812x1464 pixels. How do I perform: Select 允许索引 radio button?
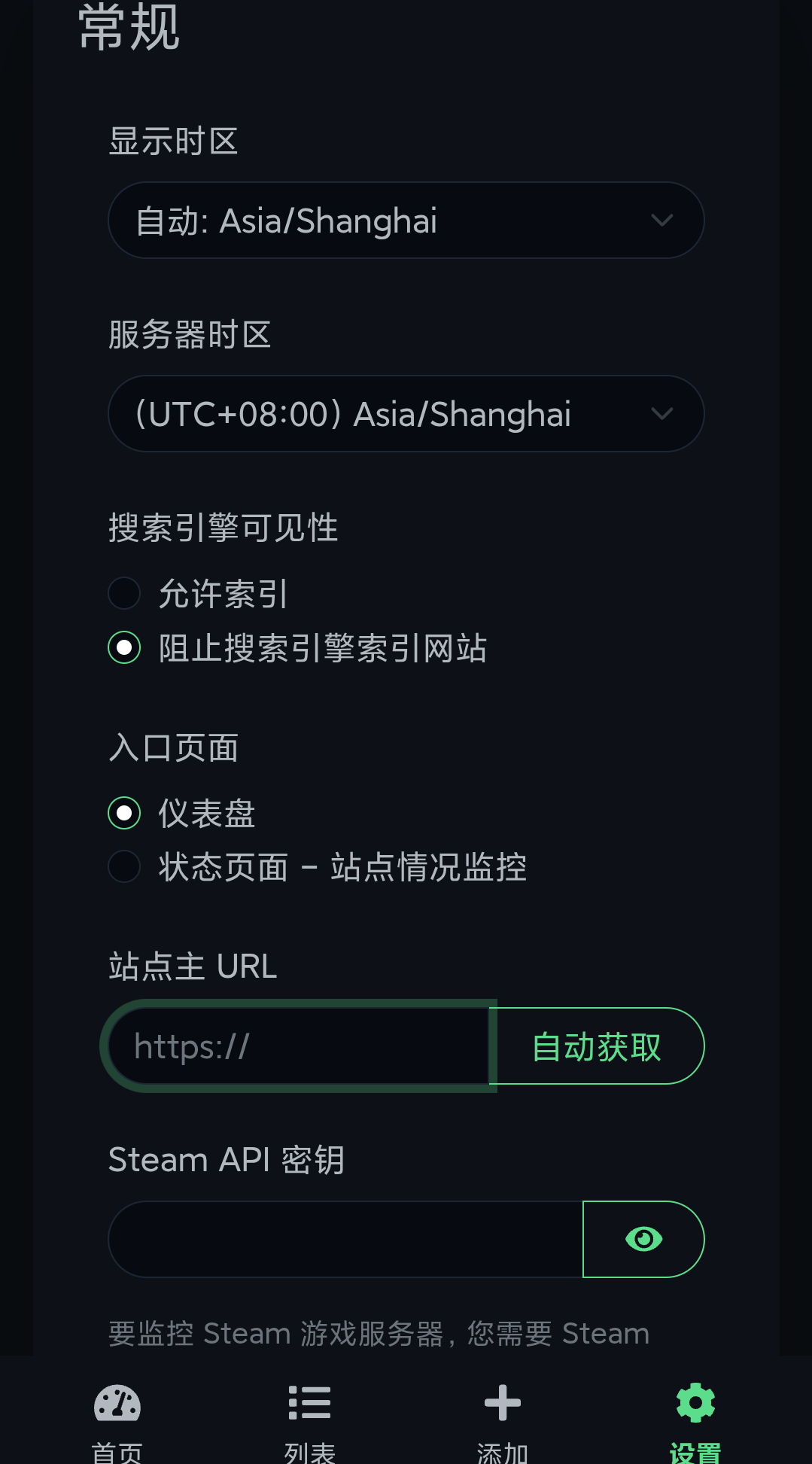(123, 593)
